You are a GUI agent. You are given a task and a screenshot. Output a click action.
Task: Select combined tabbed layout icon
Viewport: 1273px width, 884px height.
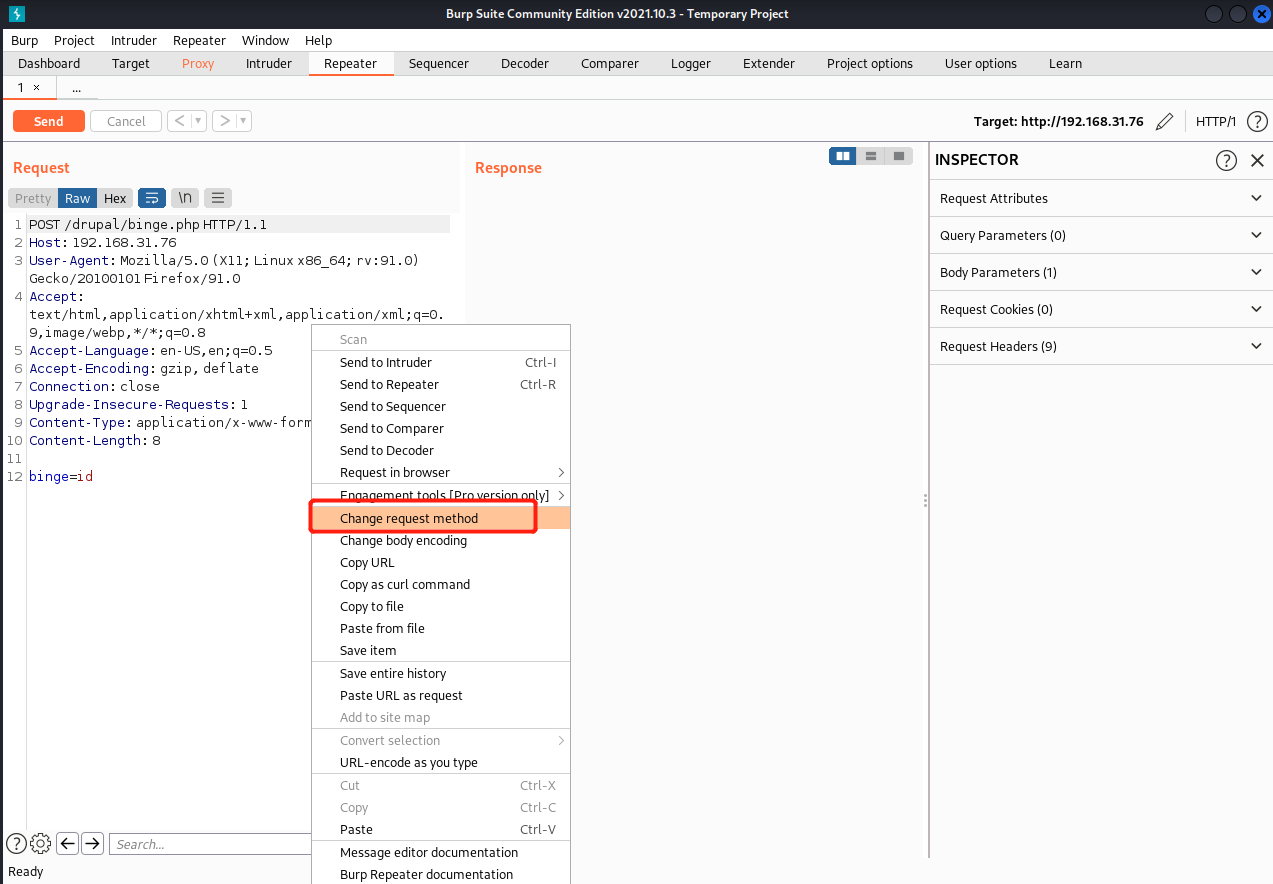899,156
